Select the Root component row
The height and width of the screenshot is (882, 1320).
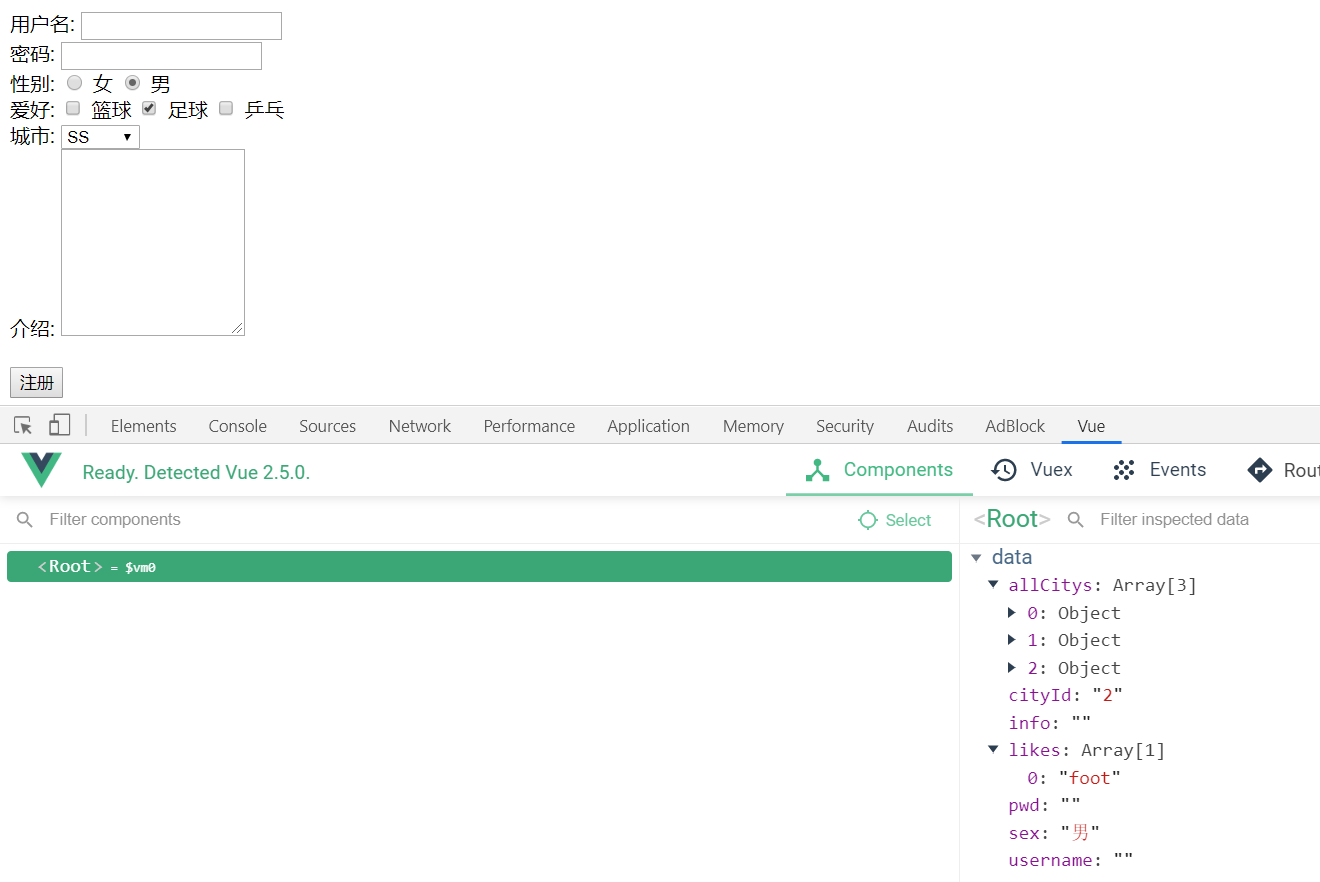click(x=479, y=566)
